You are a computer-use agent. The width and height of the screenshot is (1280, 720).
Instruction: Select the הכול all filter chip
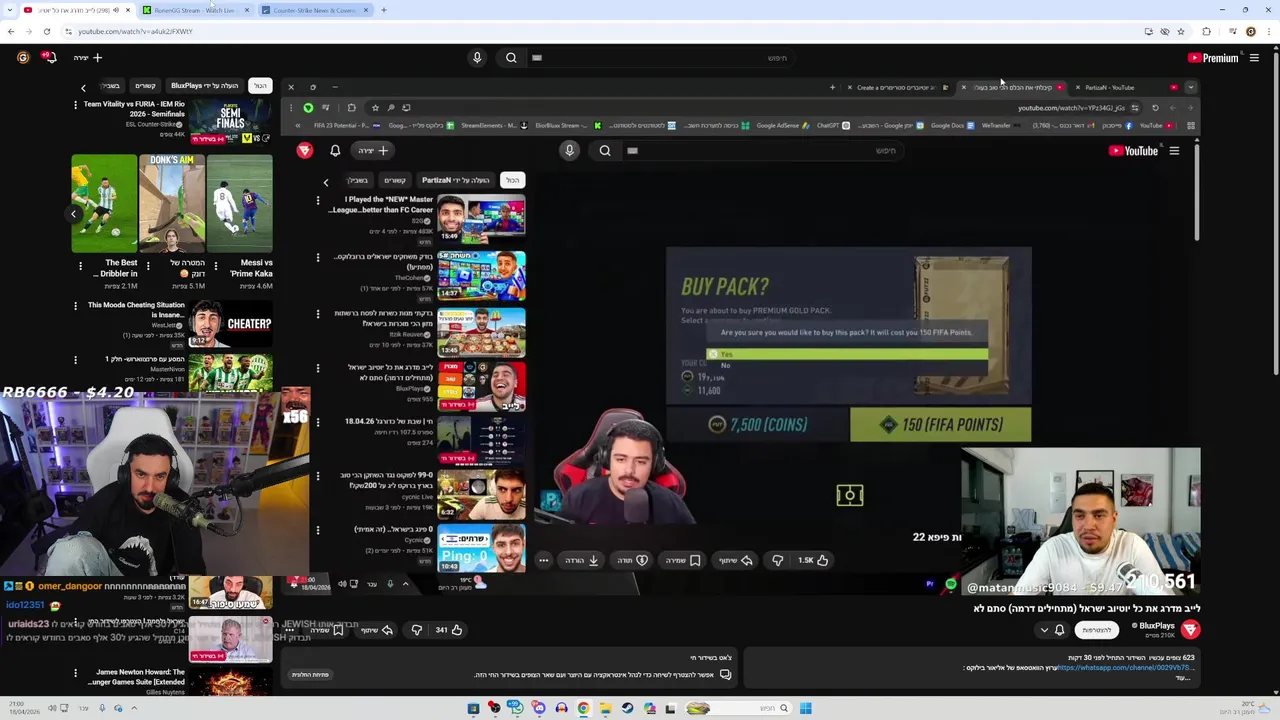(260, 86)
